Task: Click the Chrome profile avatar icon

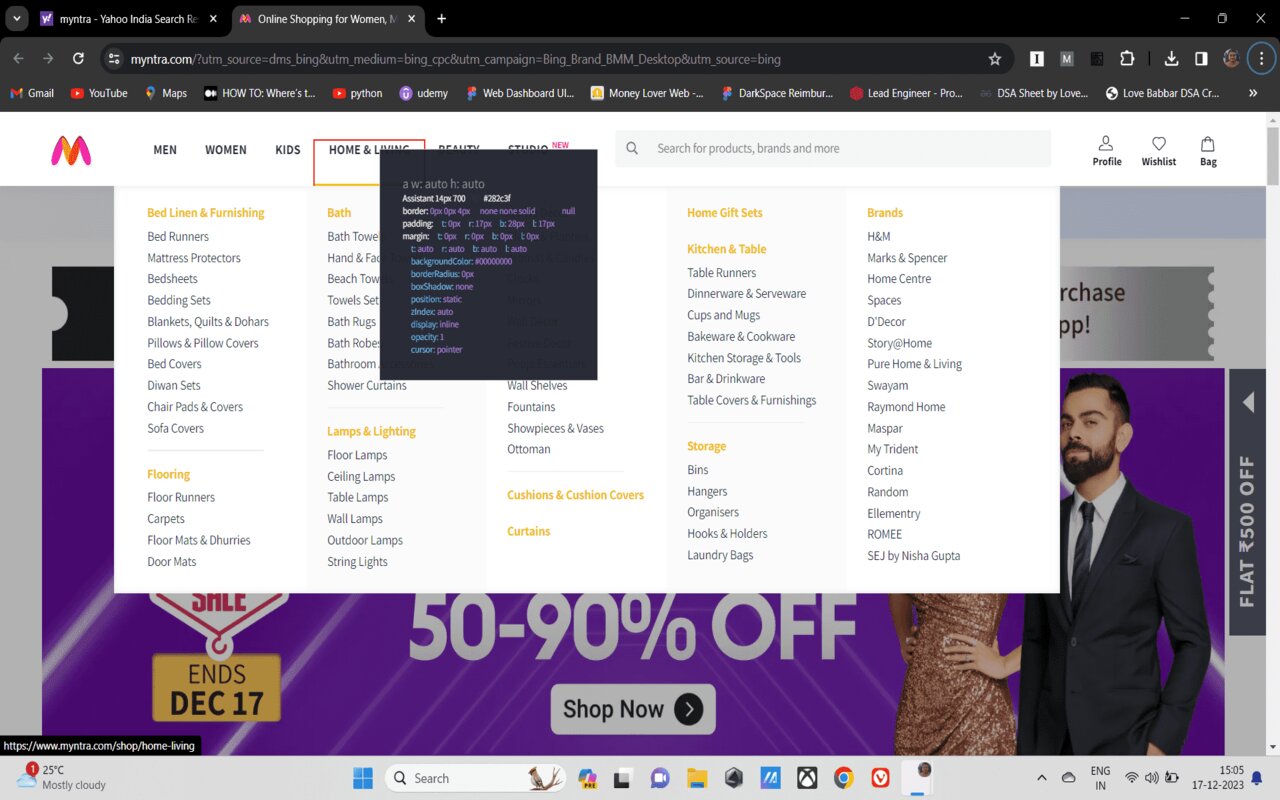Action: pyautogui.click(x=1230, y=59)
